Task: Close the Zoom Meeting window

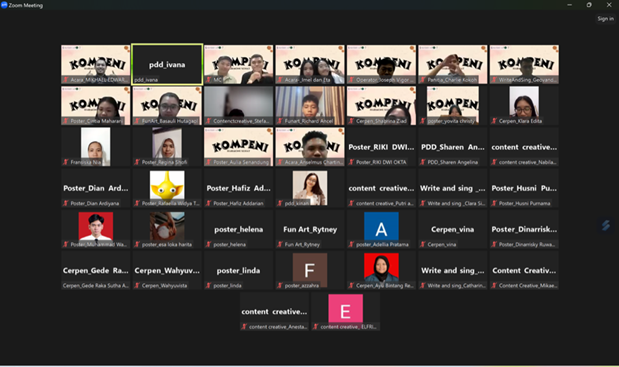Action: coord(609,5)
